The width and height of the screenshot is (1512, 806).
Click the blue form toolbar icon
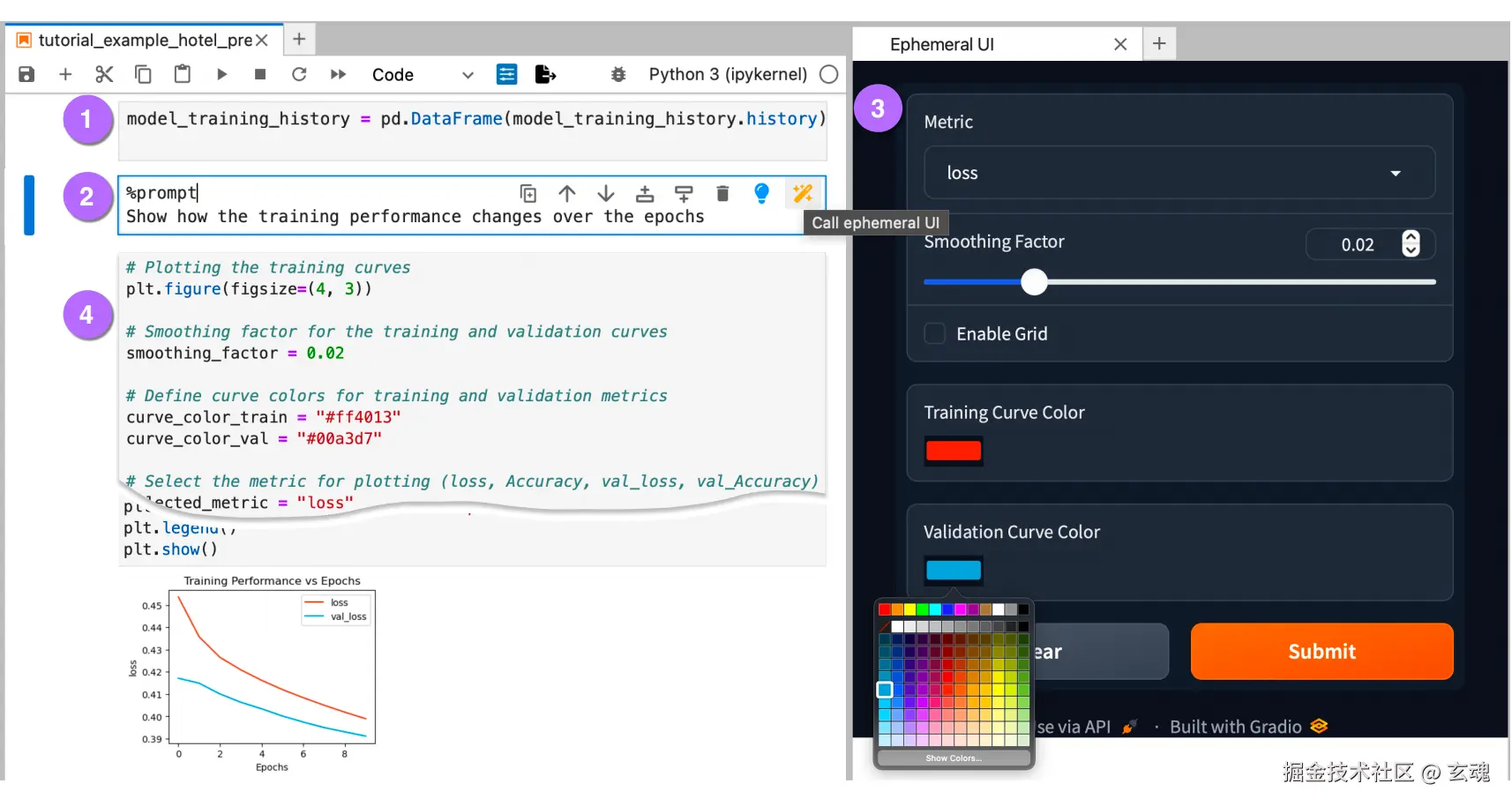pyautogui.click(x=506, y=75)
